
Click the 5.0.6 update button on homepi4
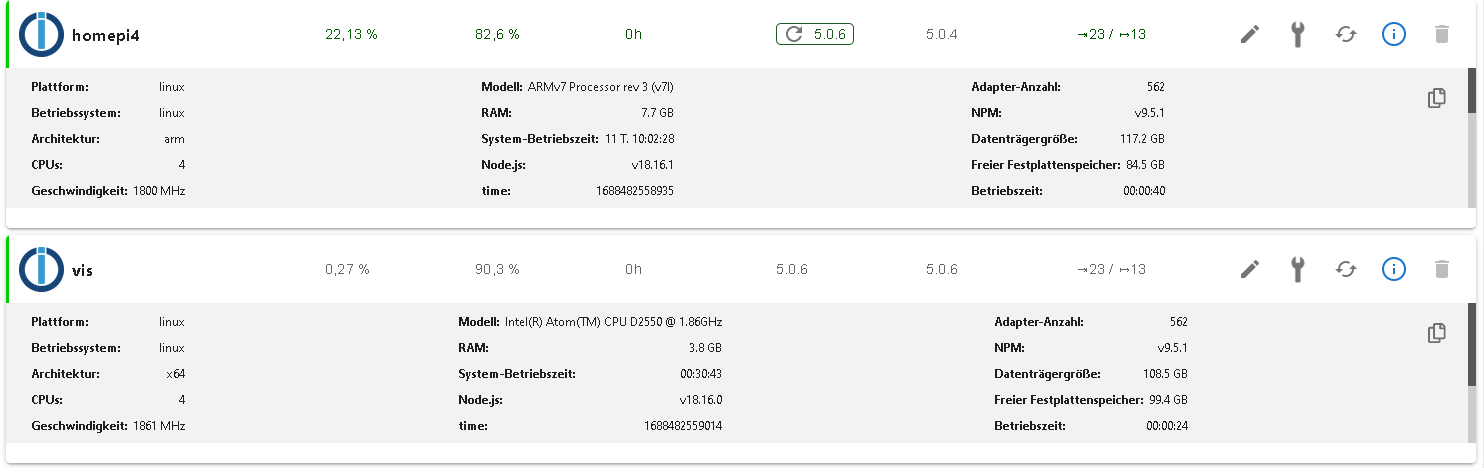click(x=815, y=35)
